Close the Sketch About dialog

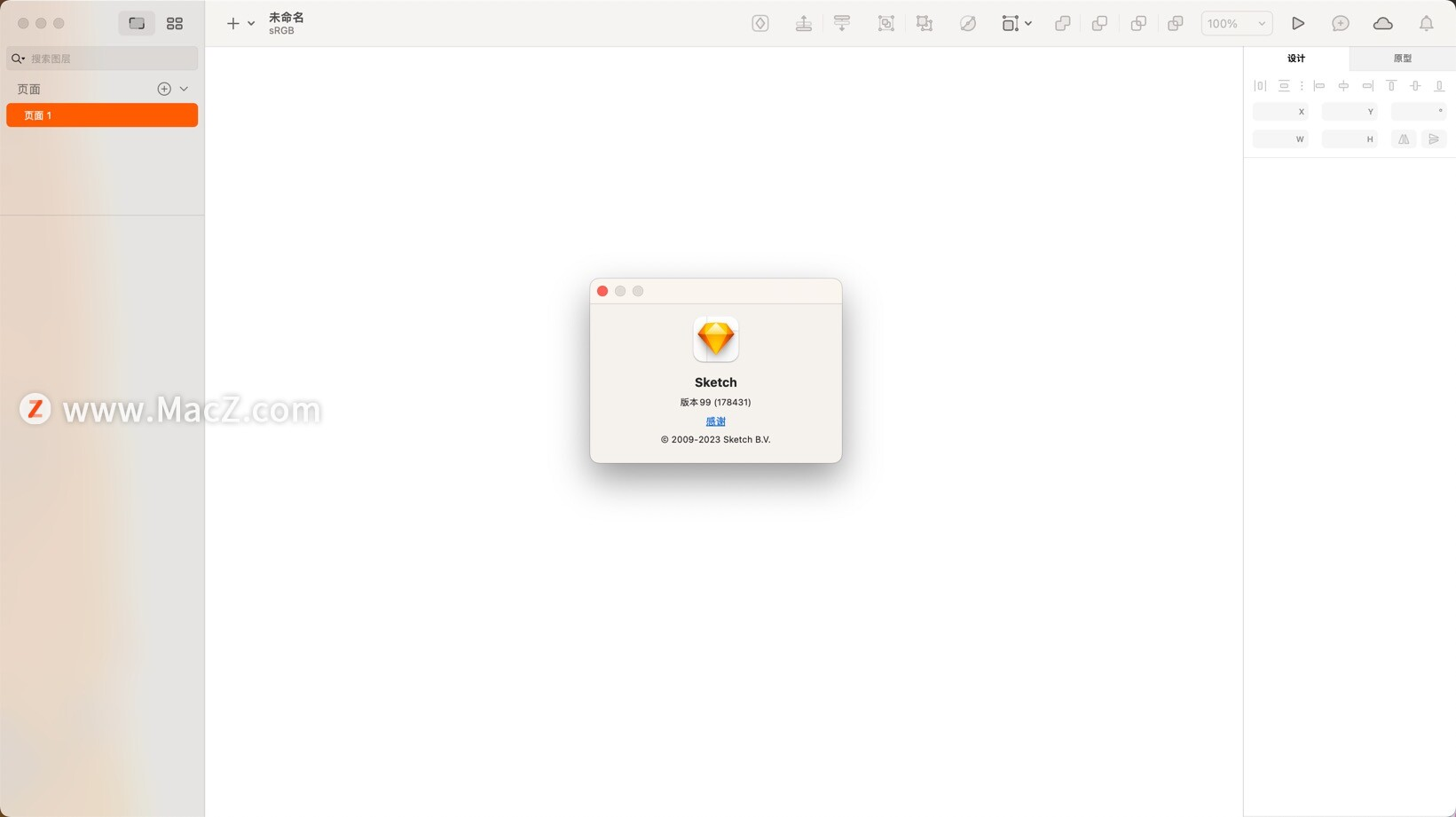point(602,291)
